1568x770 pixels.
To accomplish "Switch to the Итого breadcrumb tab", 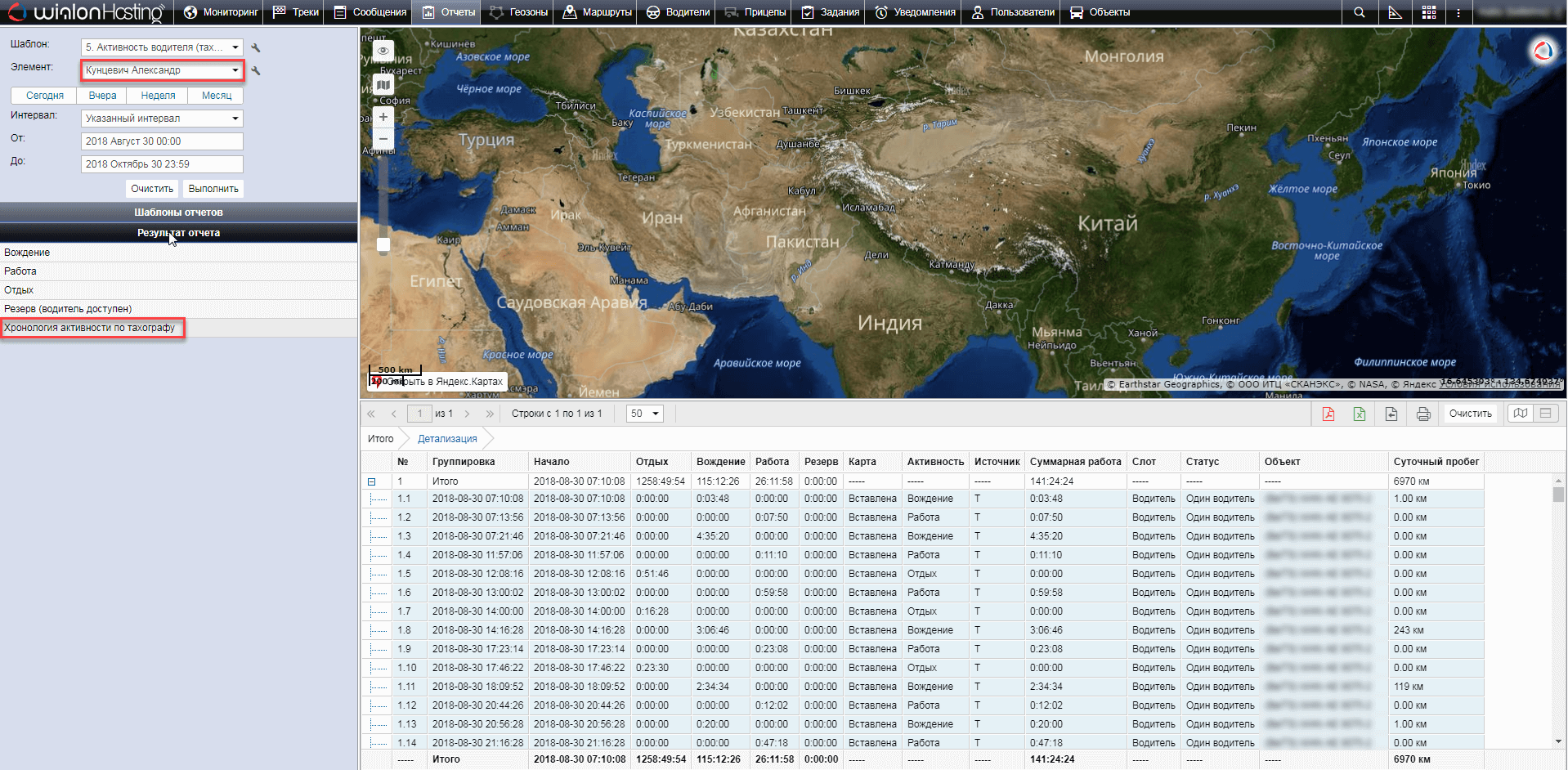I will click(380, 439).
